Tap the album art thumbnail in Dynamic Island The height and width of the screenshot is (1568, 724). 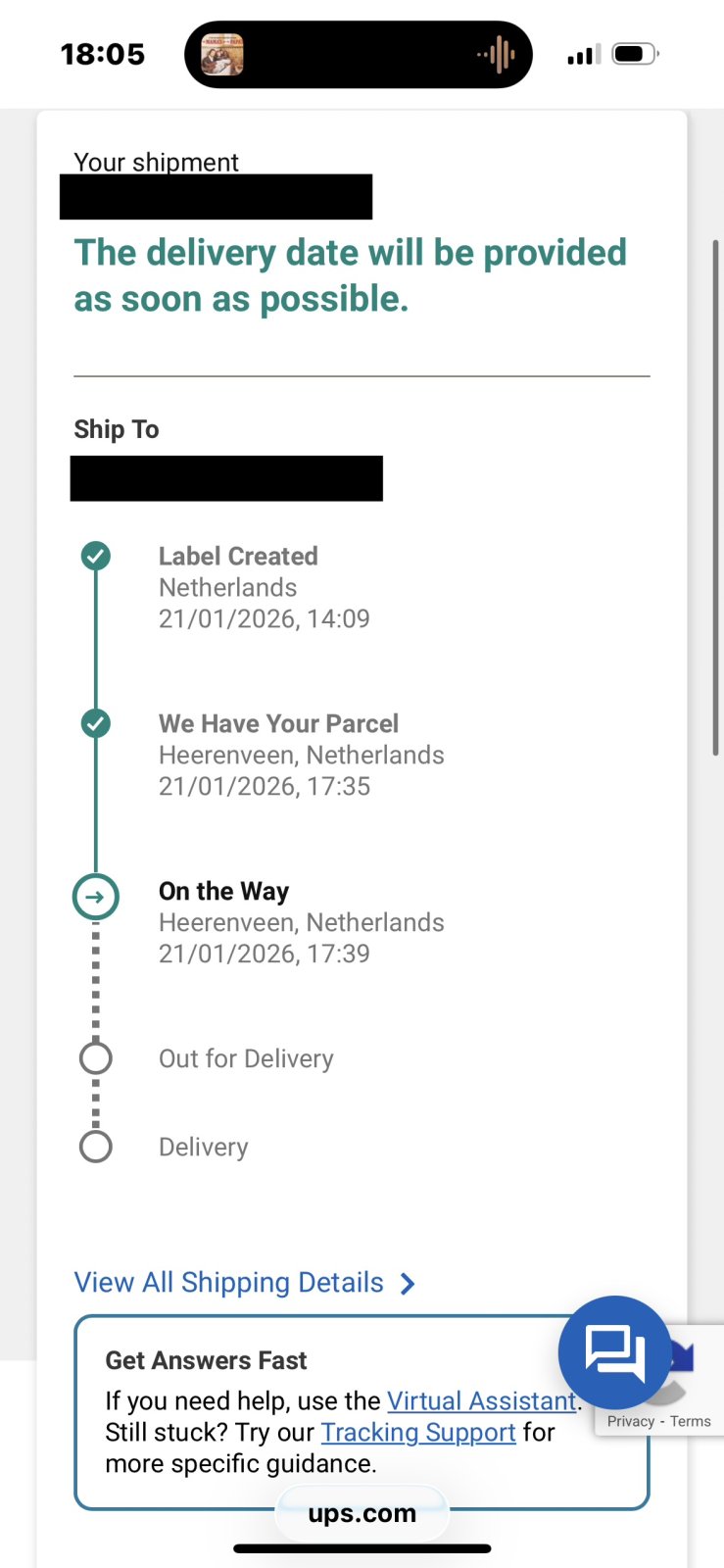tap(222, 55)
